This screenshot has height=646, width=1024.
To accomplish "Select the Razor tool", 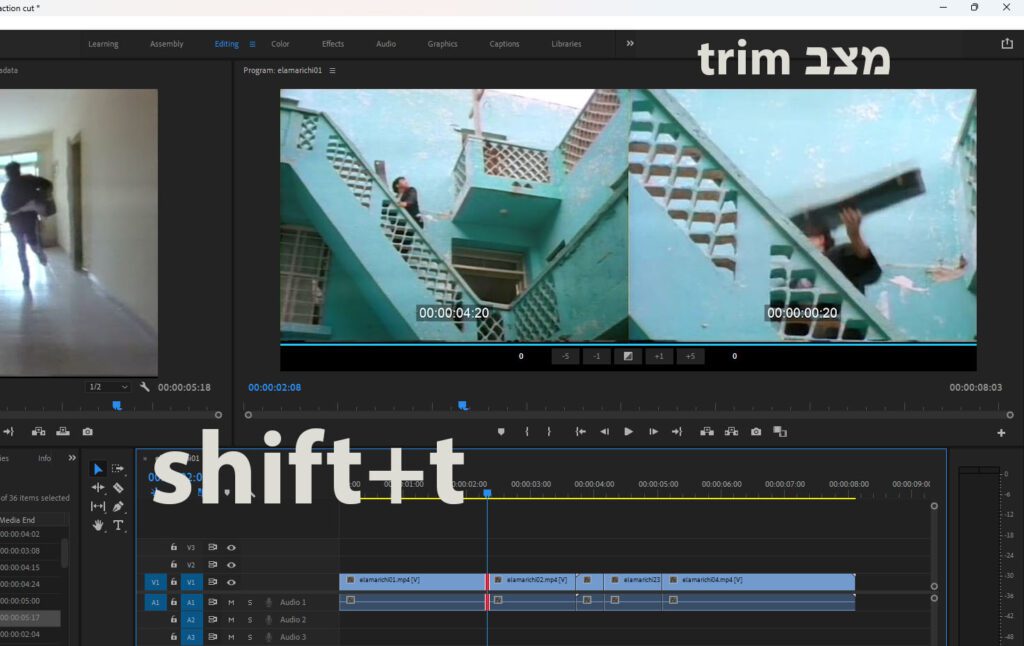I will (x=118, y=488).
